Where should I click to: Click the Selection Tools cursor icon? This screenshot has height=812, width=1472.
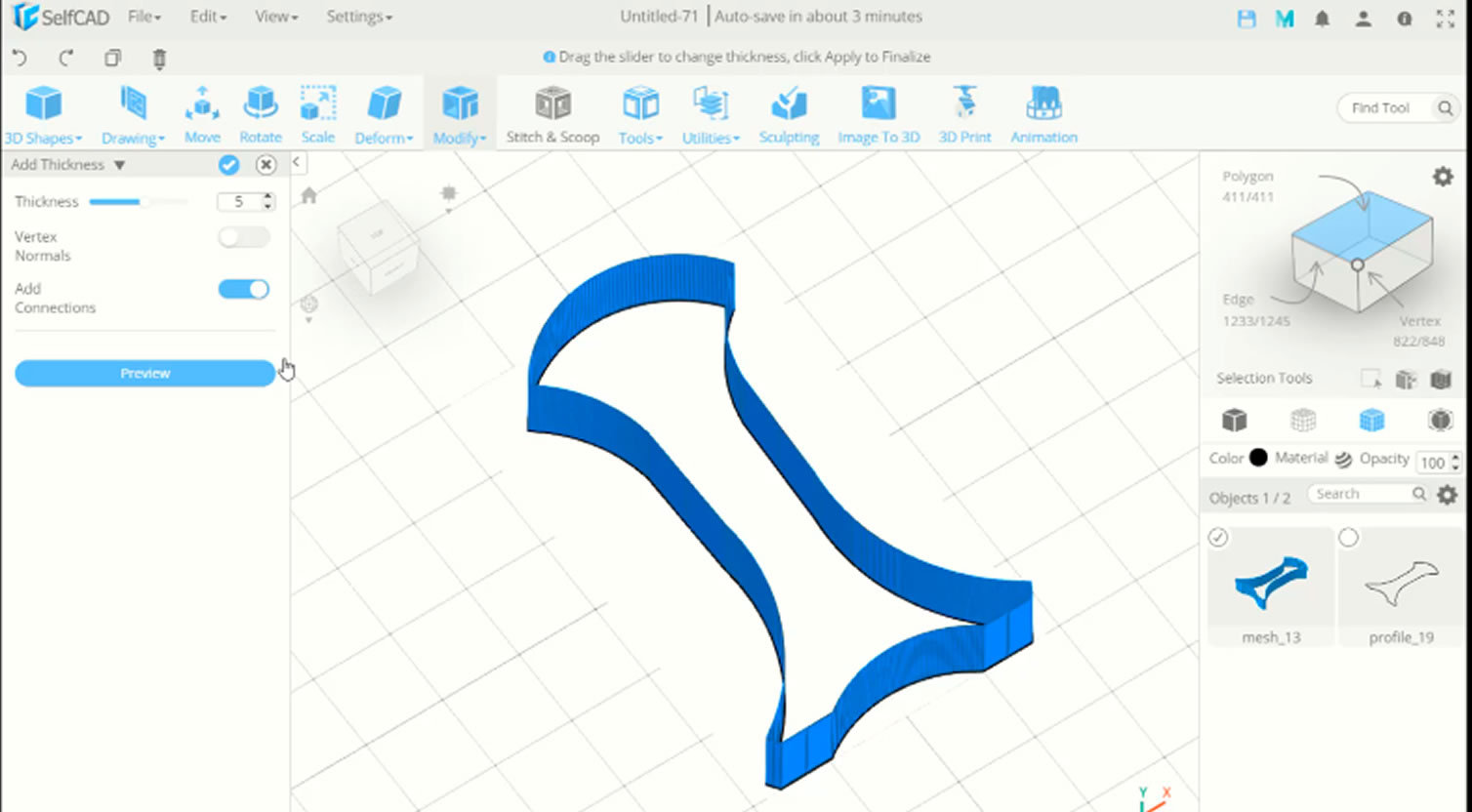1371,379
